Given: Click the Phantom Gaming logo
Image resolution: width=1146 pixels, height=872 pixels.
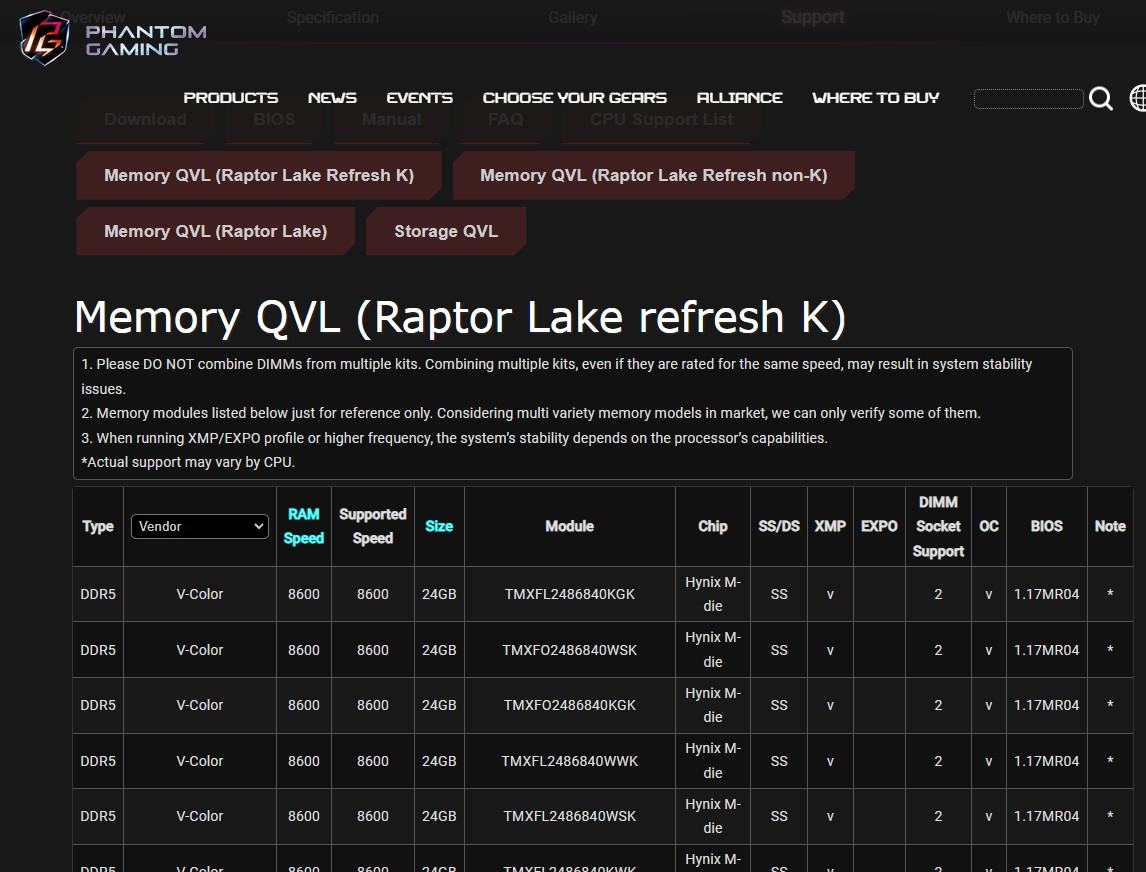Looking at the screenshot, I should (x=113, y=39).
